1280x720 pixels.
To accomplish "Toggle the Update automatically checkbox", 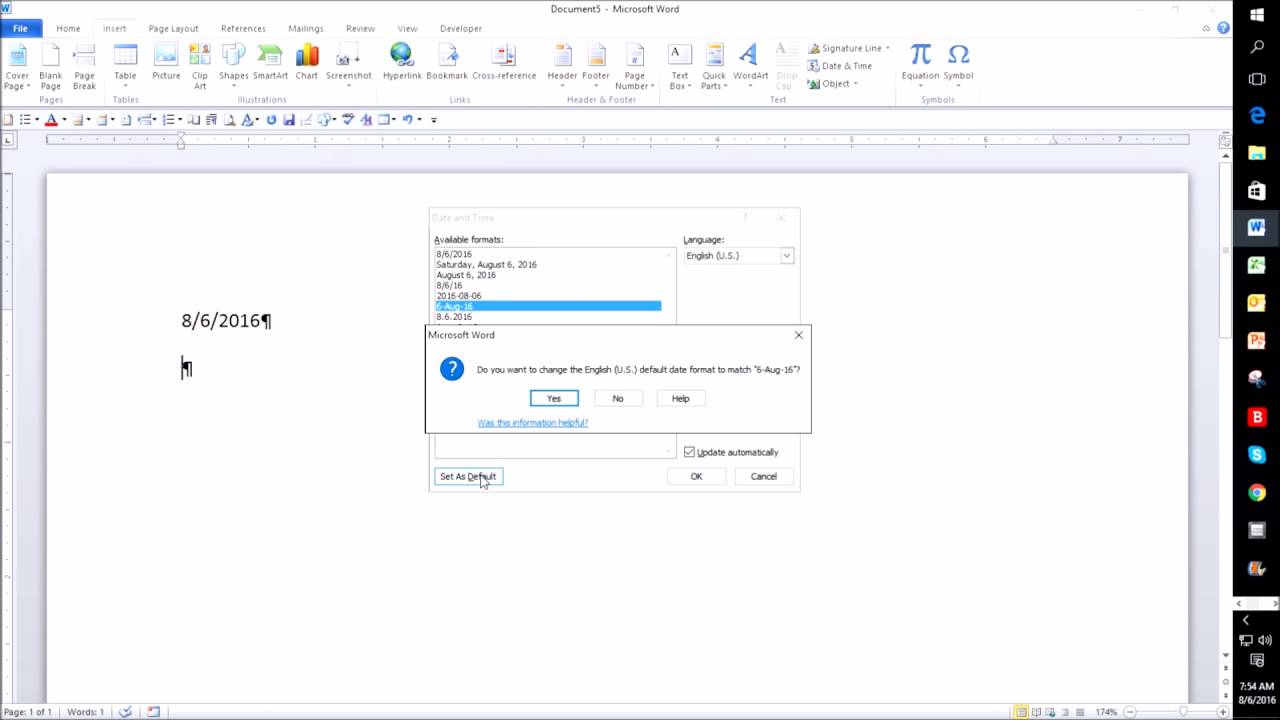I will click(x=689, y=452).
